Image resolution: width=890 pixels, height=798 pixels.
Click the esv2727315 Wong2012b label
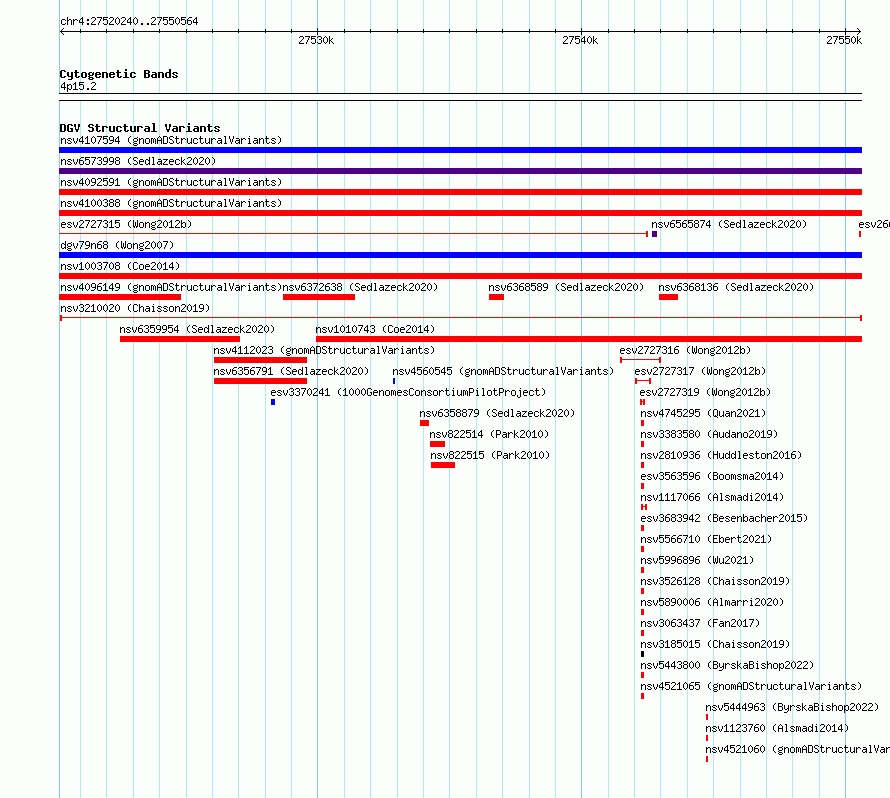[126, 224]
